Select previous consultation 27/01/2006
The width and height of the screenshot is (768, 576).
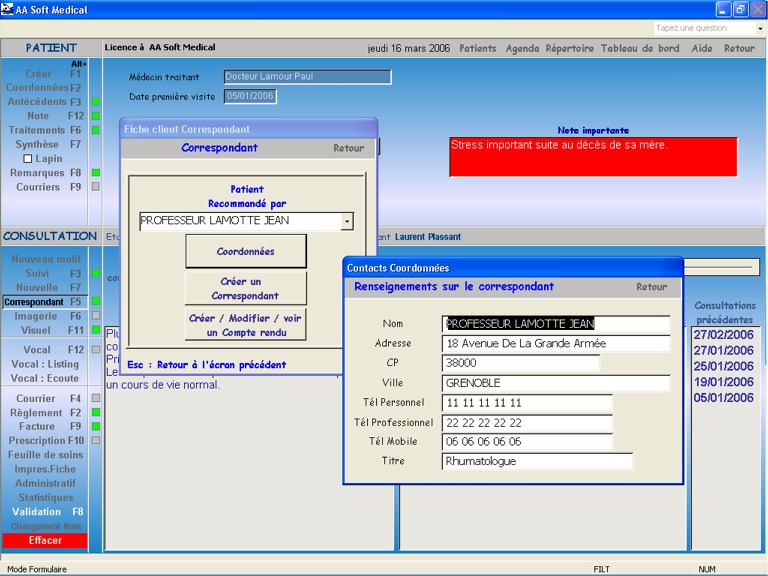[x=723, y=350]
